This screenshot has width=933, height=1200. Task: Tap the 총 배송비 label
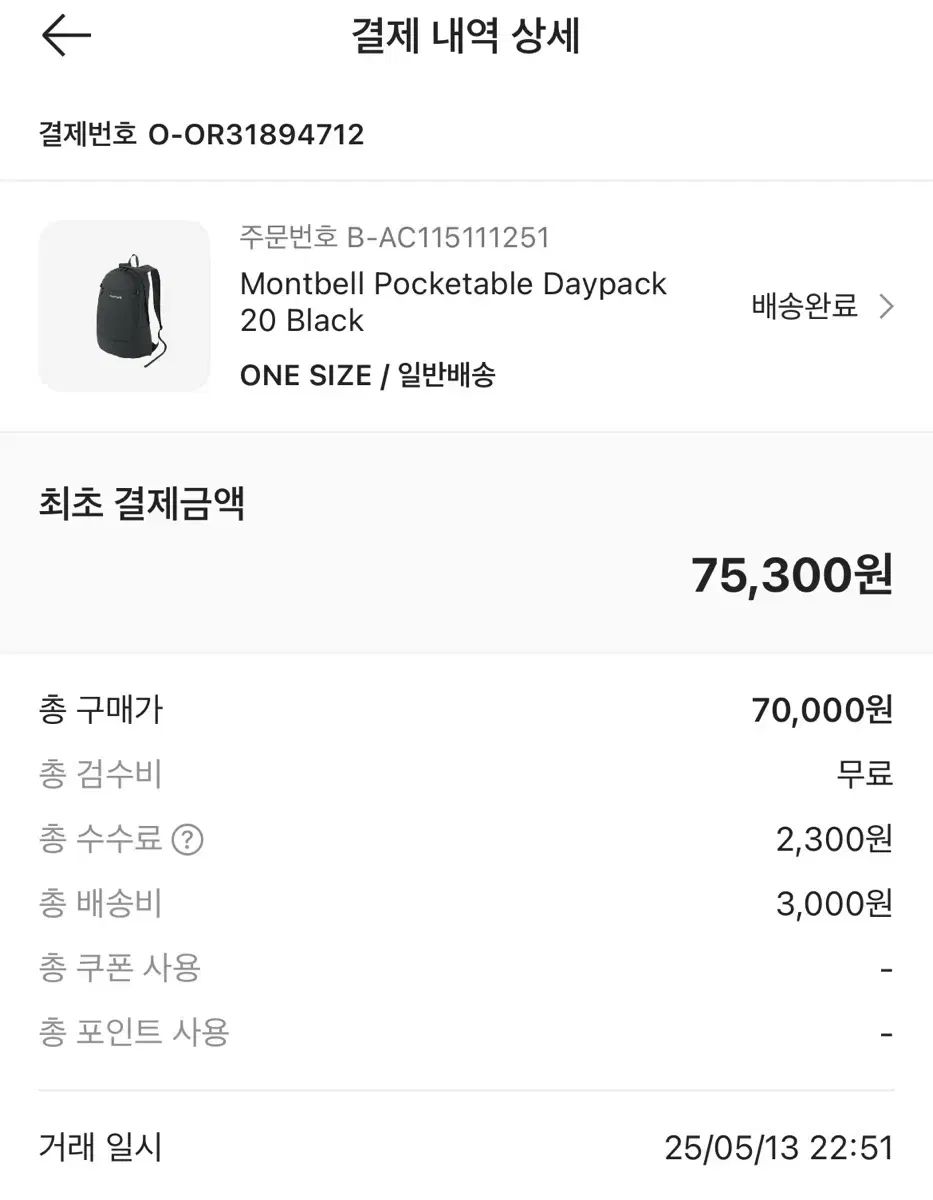[100, 904]
